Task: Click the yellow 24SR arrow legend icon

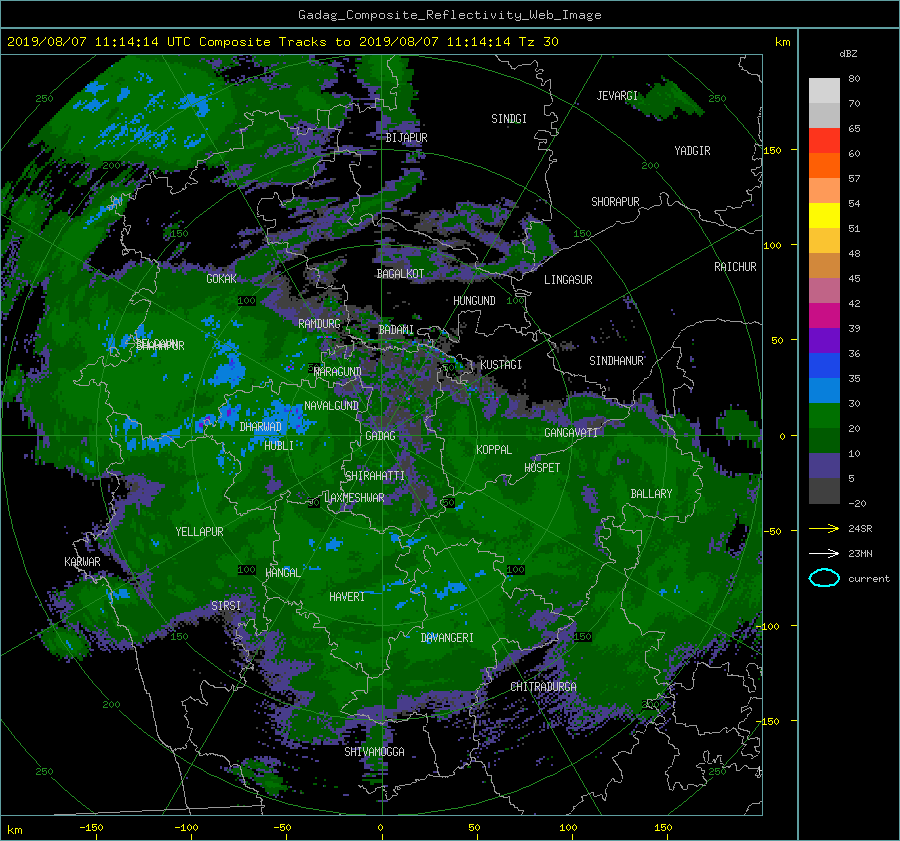Action: tap(824, 528)
